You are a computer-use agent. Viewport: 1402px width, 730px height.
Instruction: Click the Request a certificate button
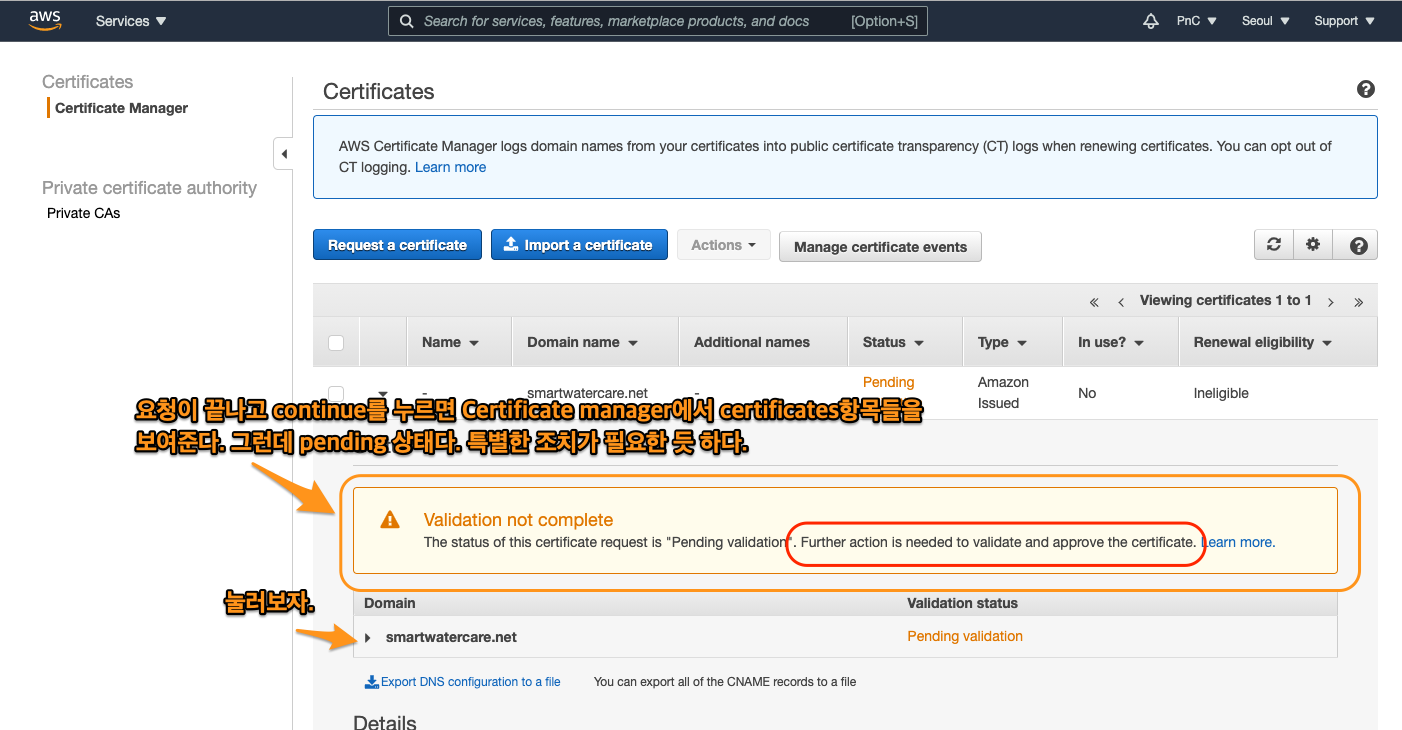(397, 245)
